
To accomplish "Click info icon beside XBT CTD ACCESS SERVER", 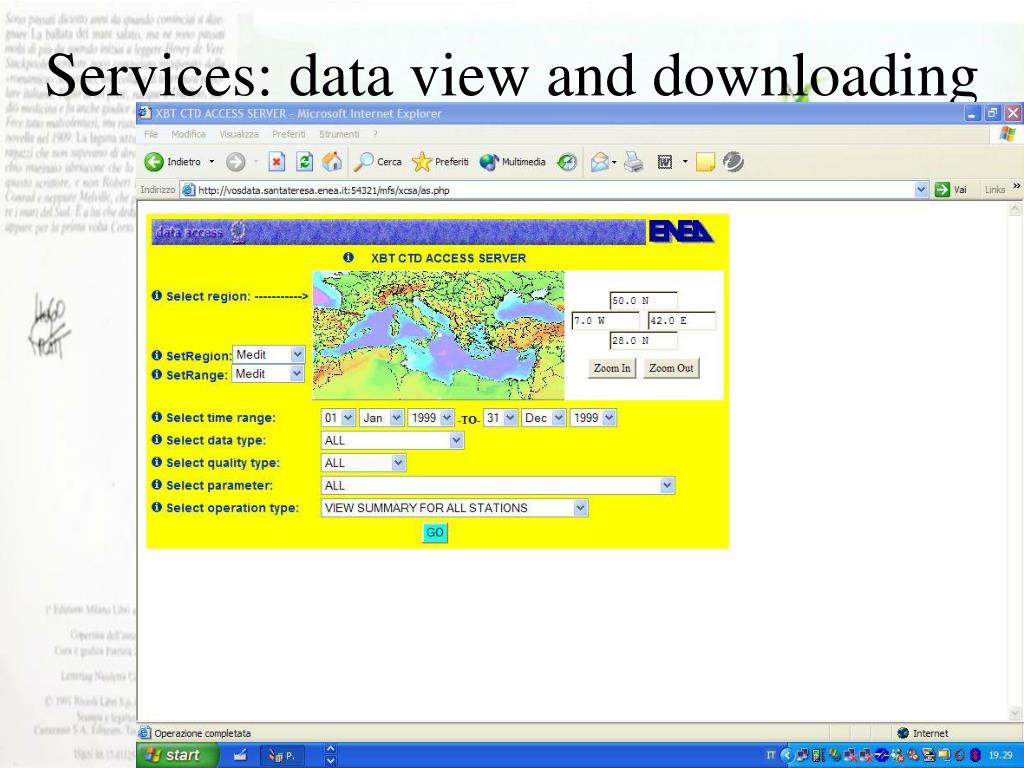I will click(x=348, y=257).
